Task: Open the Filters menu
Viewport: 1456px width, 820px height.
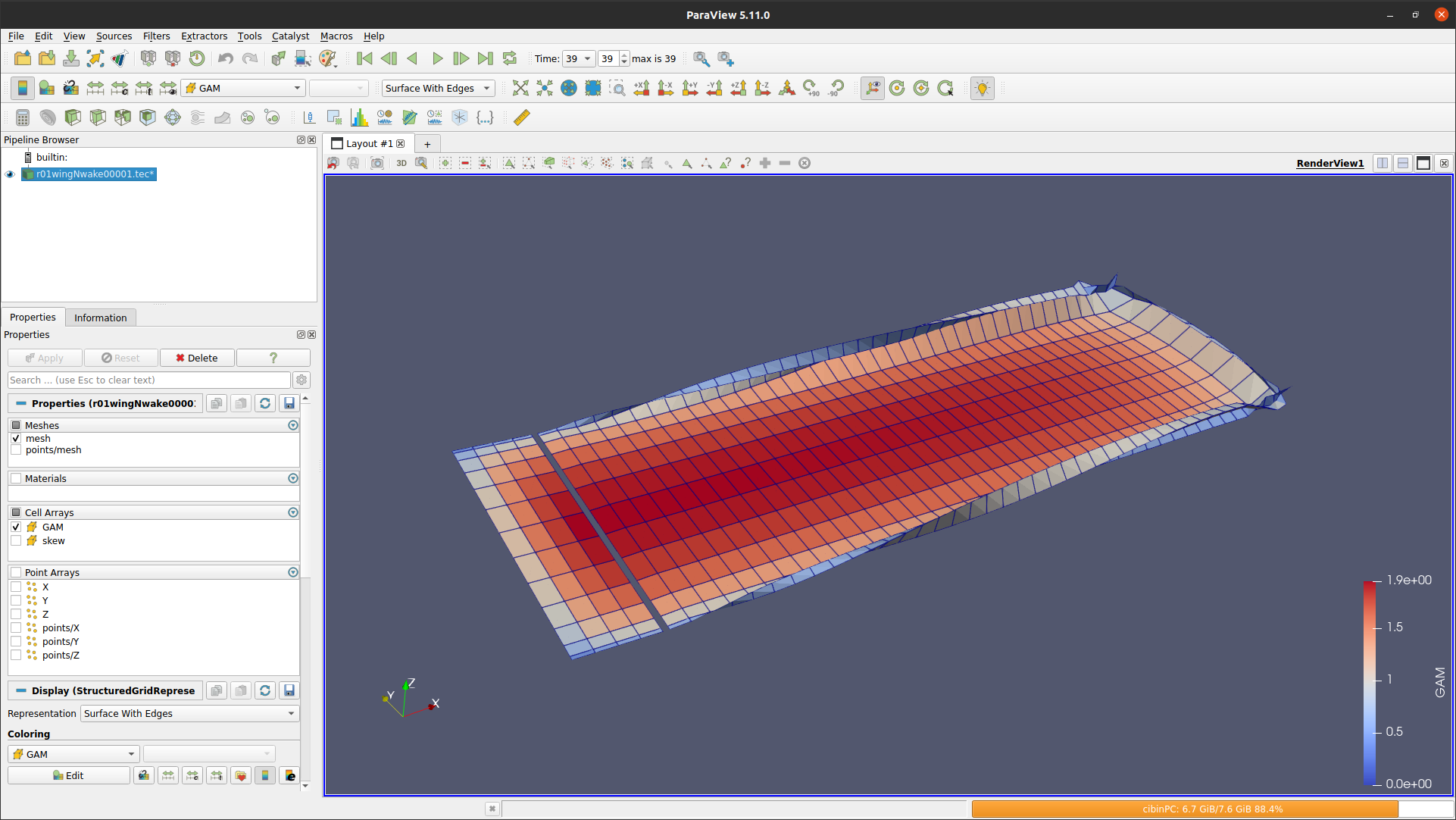Action: (156, 36)
